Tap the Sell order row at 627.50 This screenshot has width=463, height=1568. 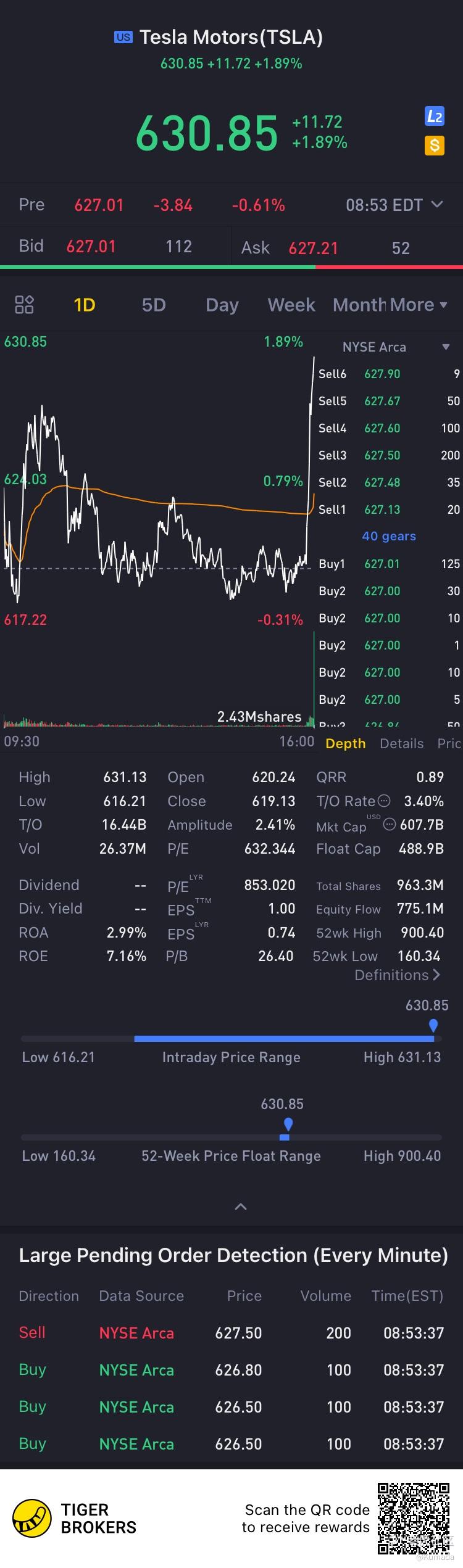pyautogui.click(x=231, y=1333)
